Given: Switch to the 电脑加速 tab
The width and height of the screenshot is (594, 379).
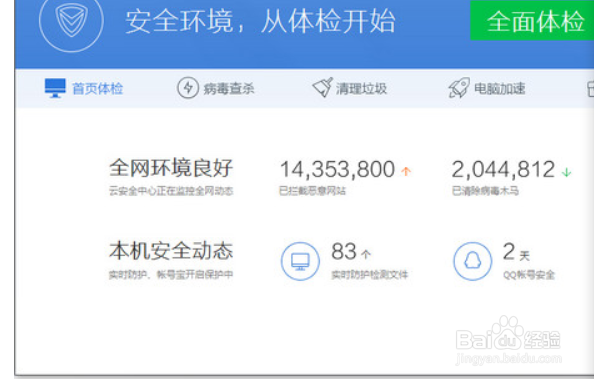Looking at the screenshot, I should pos(487,88).
